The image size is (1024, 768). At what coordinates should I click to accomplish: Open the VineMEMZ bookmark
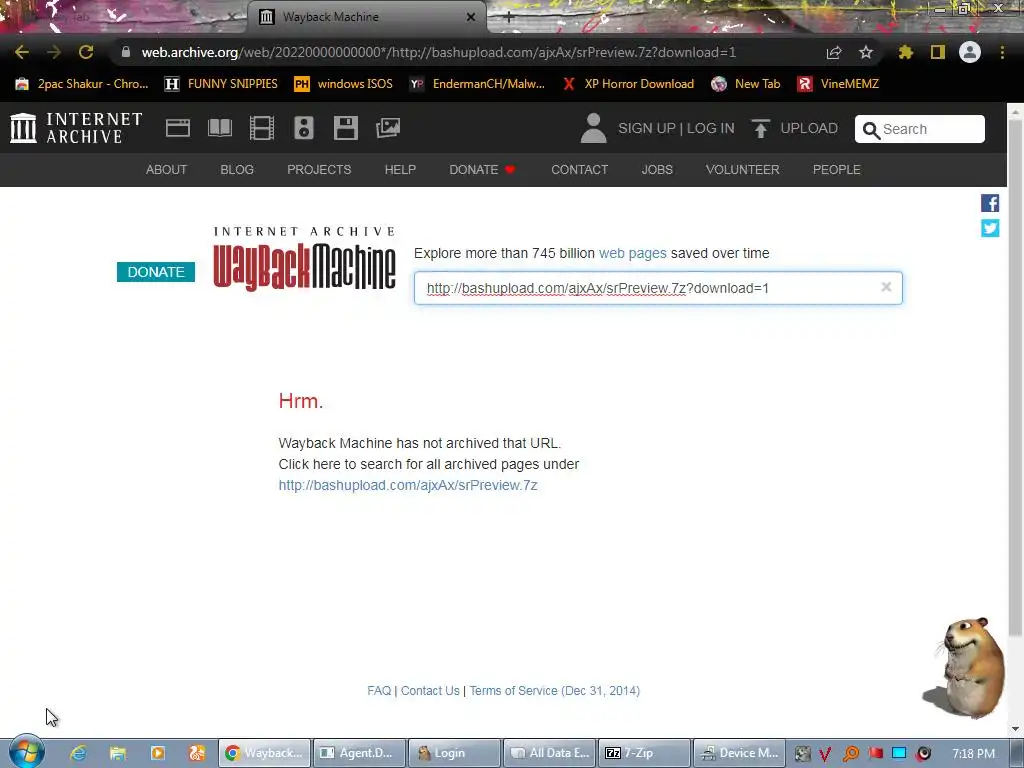click(838, 84)
